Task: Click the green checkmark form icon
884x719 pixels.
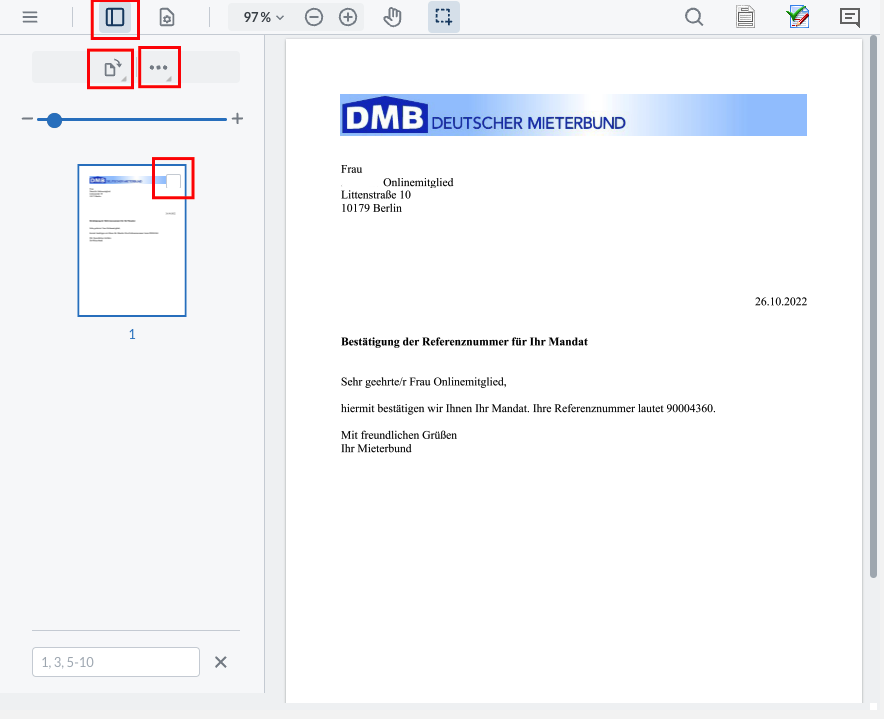Action: 797,17
